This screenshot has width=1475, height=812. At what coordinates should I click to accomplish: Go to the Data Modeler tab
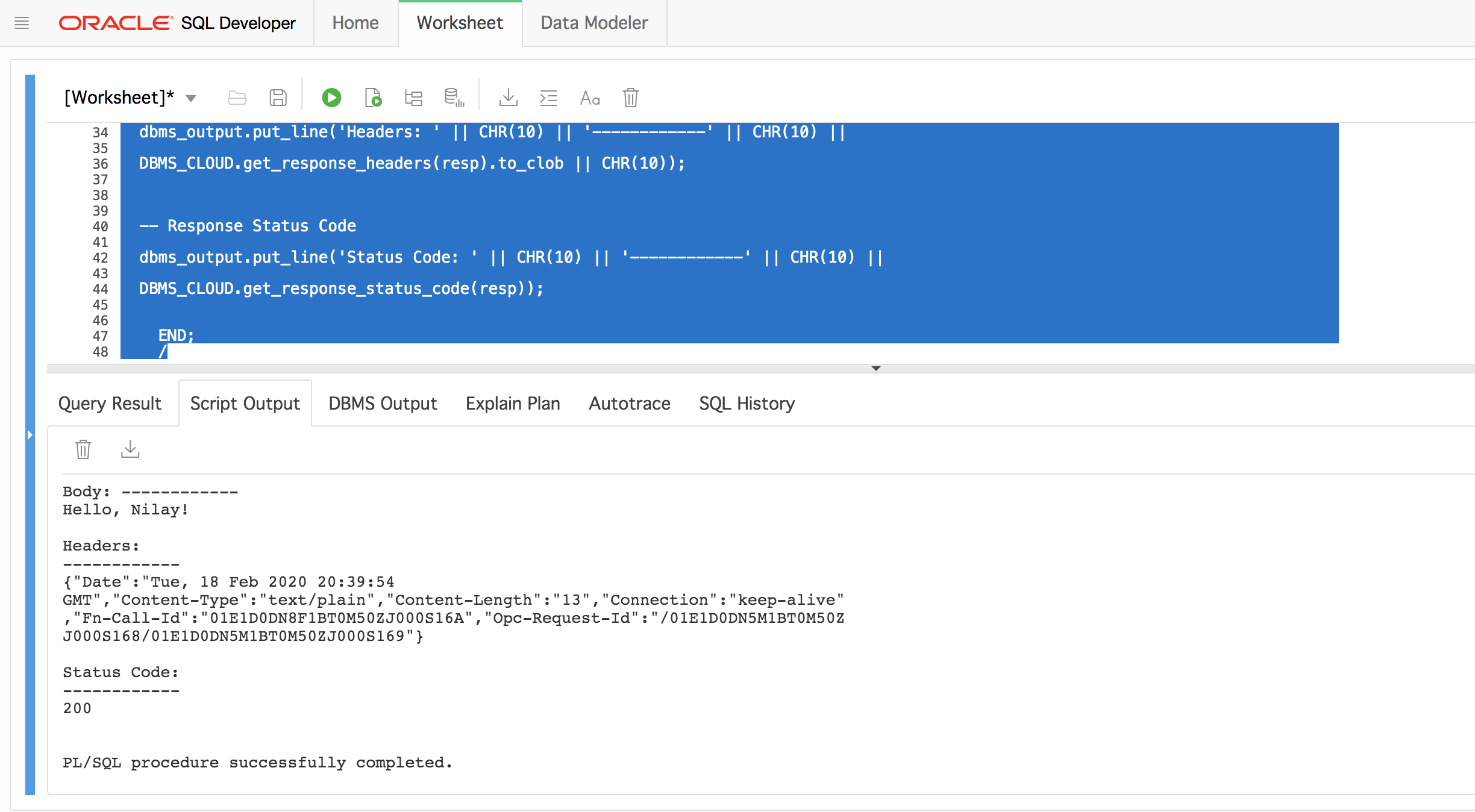coord(594,23)
